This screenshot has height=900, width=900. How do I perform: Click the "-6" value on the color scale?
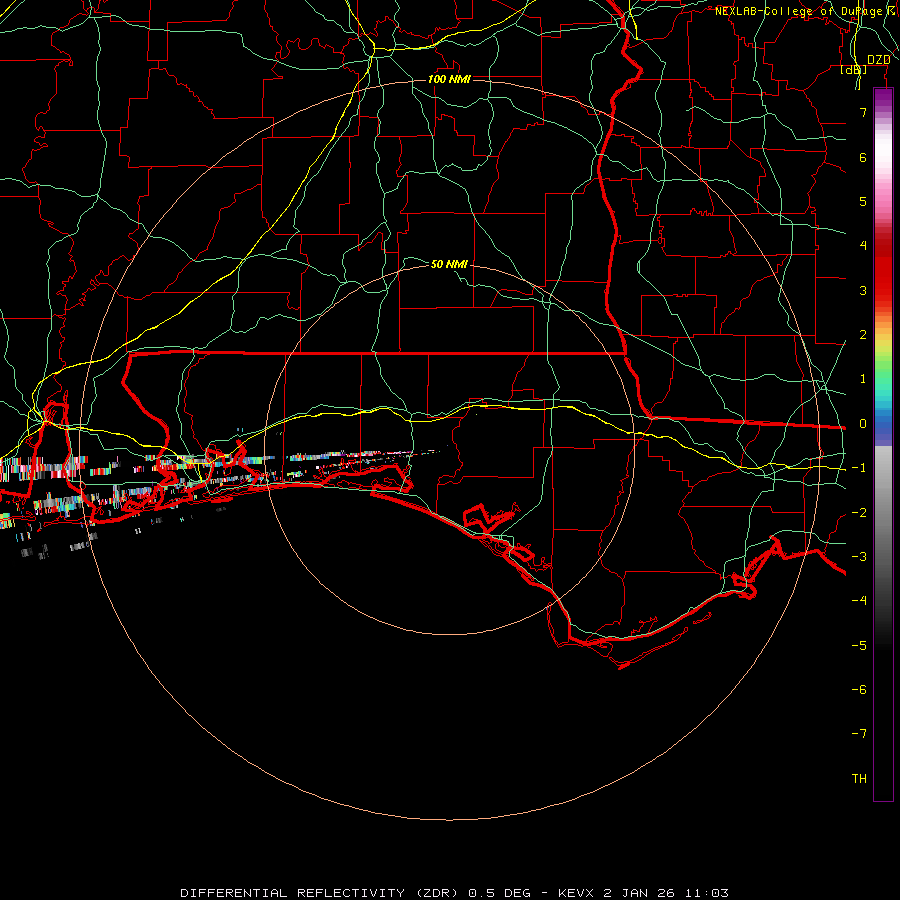click(859, 690)
